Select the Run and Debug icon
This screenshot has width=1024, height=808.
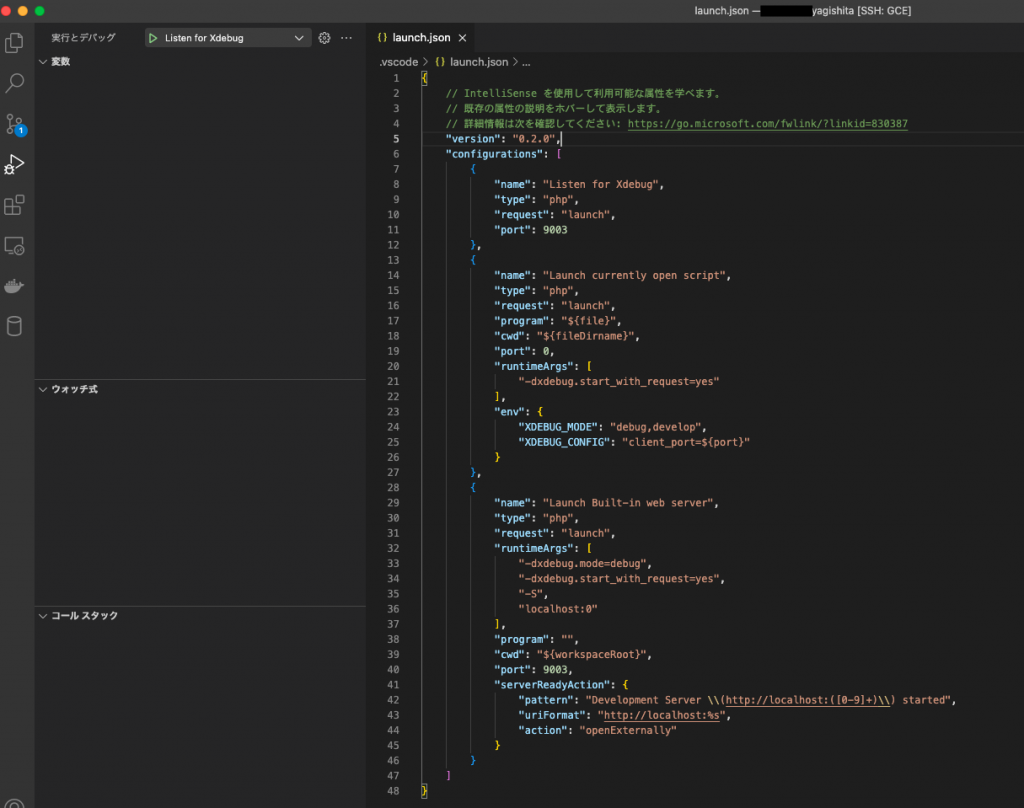15,164
